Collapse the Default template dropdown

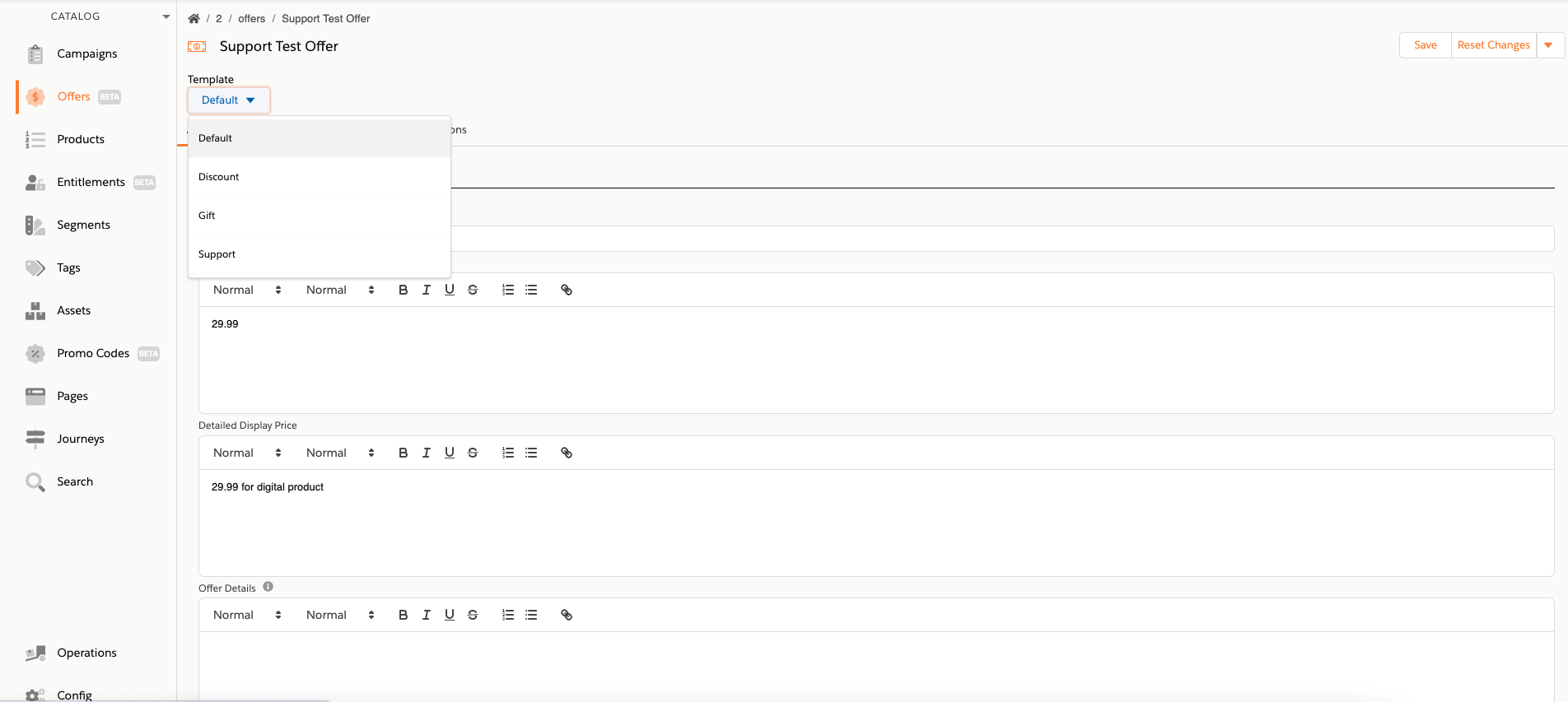coord(228,100)
